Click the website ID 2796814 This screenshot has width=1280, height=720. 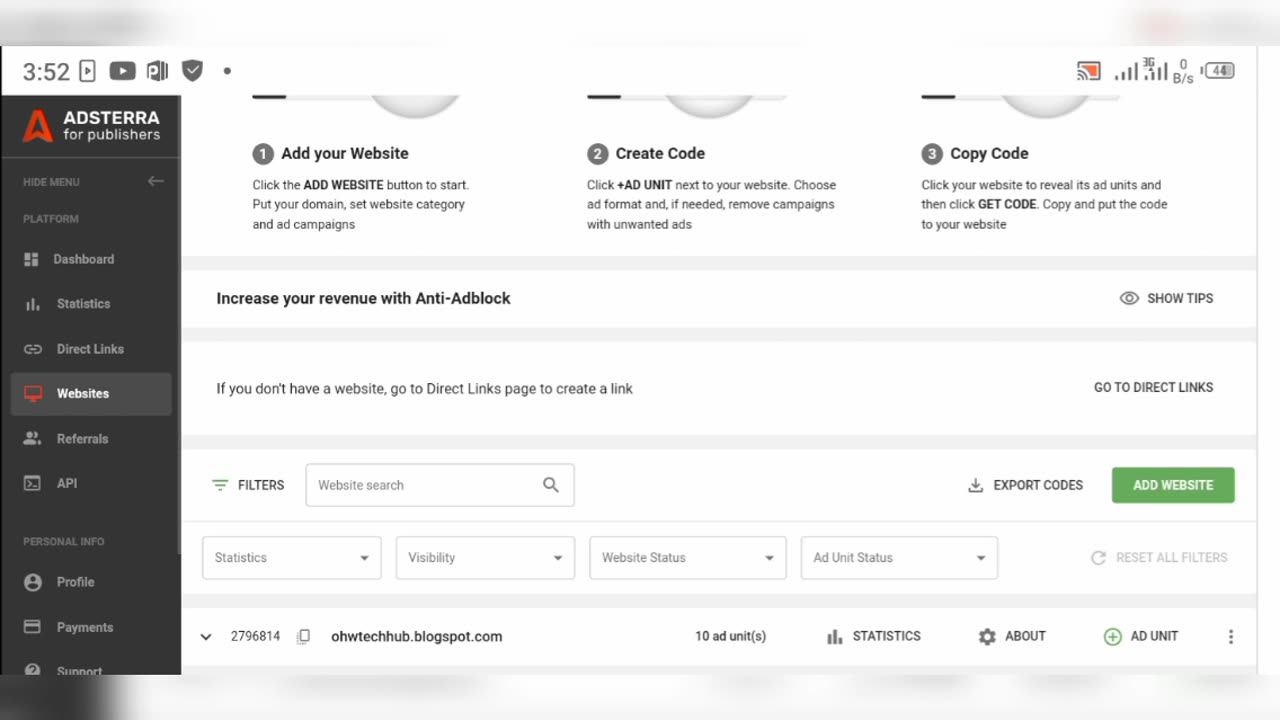(x=255, y=636)
